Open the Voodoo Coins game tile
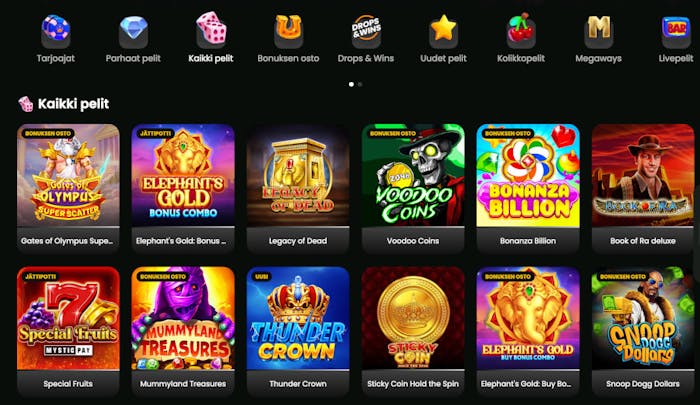The width and height of the screenshot is (700, 405). [x=413, y=188]
